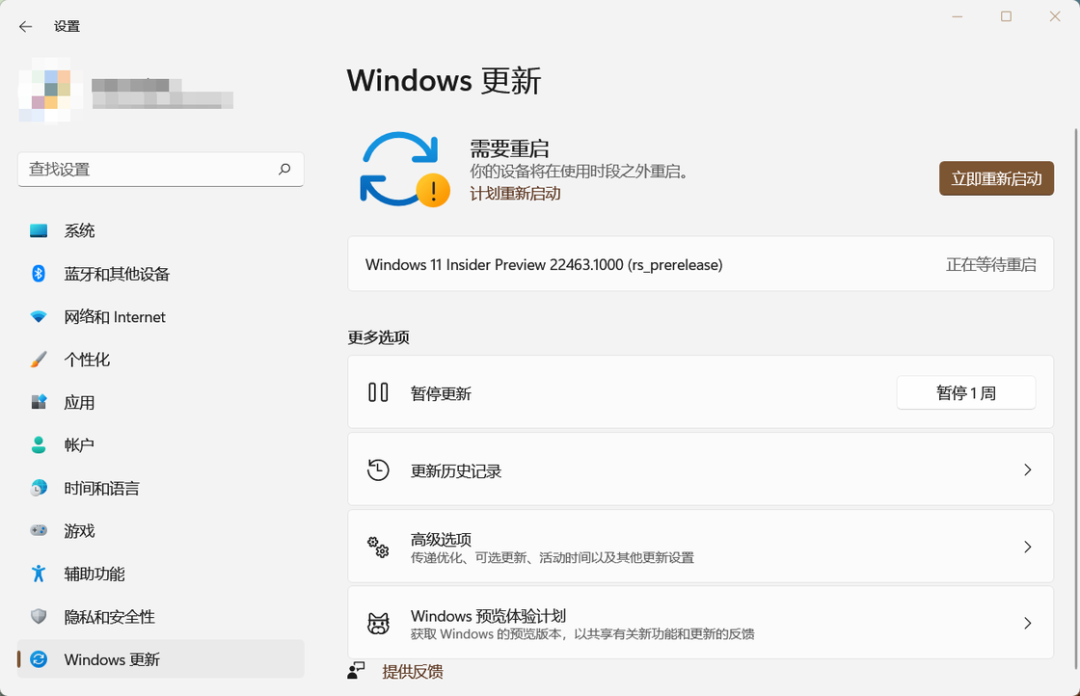Click the large update status sync icon
This screenshot has height=696, width=1080.
coord(404,170)
